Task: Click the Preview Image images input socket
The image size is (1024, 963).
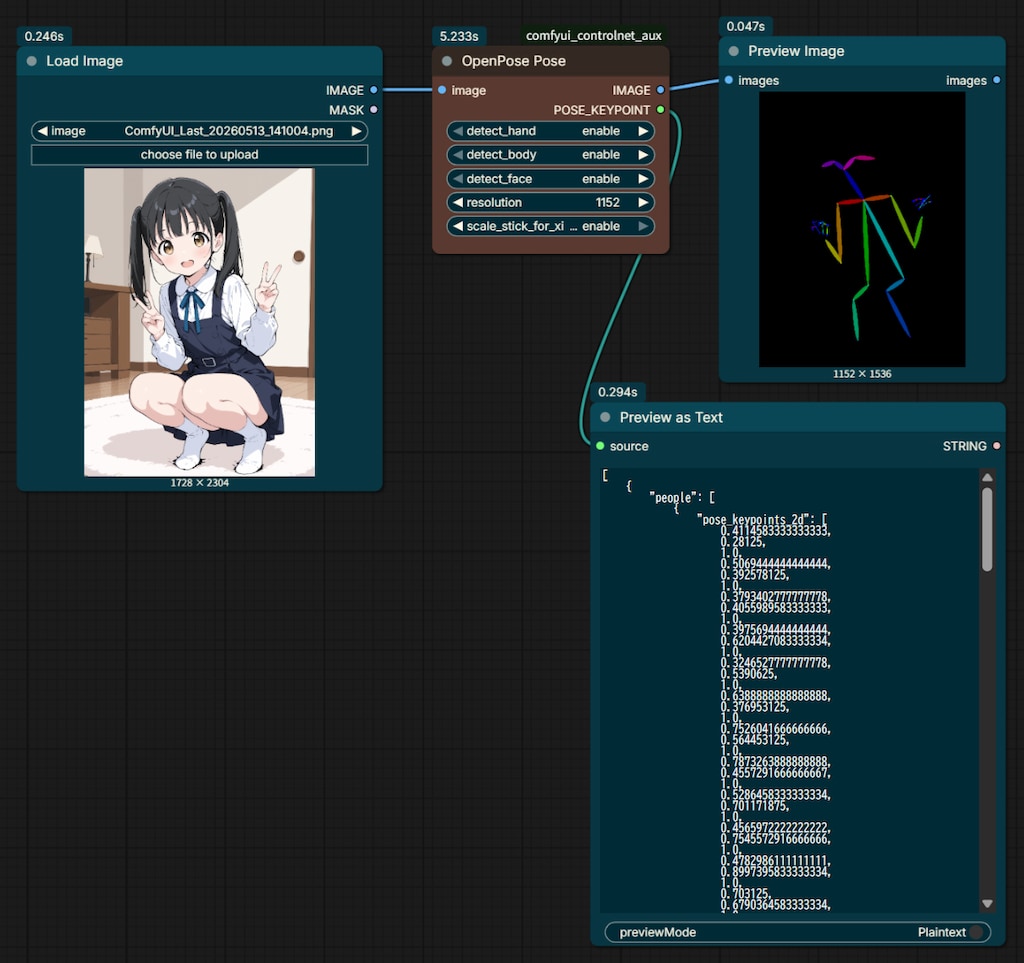Action: pos(729,80)
